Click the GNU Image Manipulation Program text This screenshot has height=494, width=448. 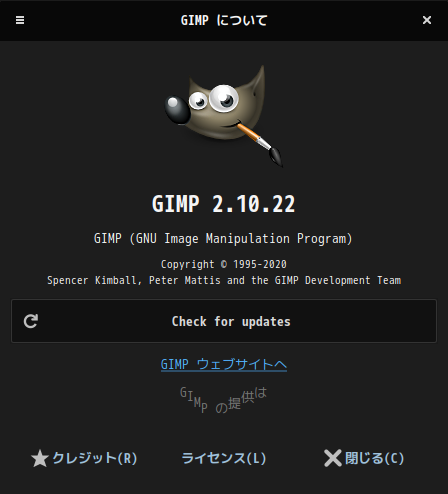coord(223,239)
